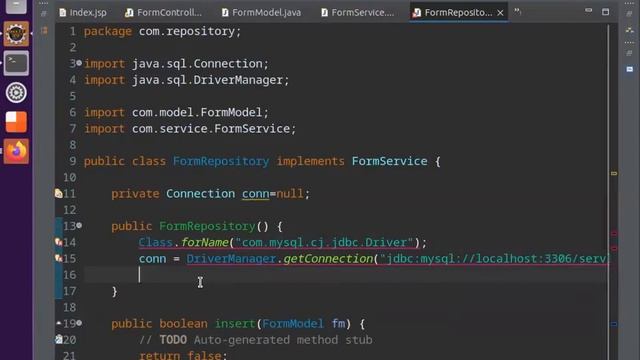
Task: Click the error marker on line 14
Action: pos(59,242)
